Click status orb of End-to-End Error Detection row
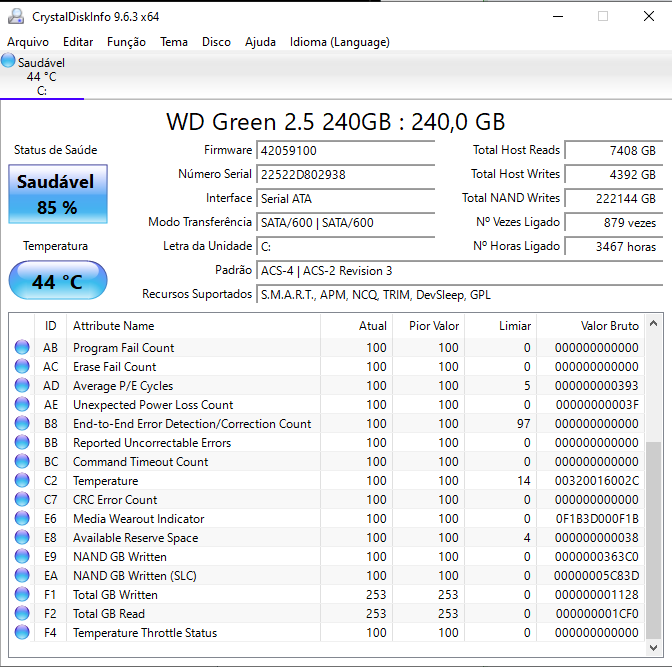Image resolution: width=672 pixels, height=667 pixels. 22,423
